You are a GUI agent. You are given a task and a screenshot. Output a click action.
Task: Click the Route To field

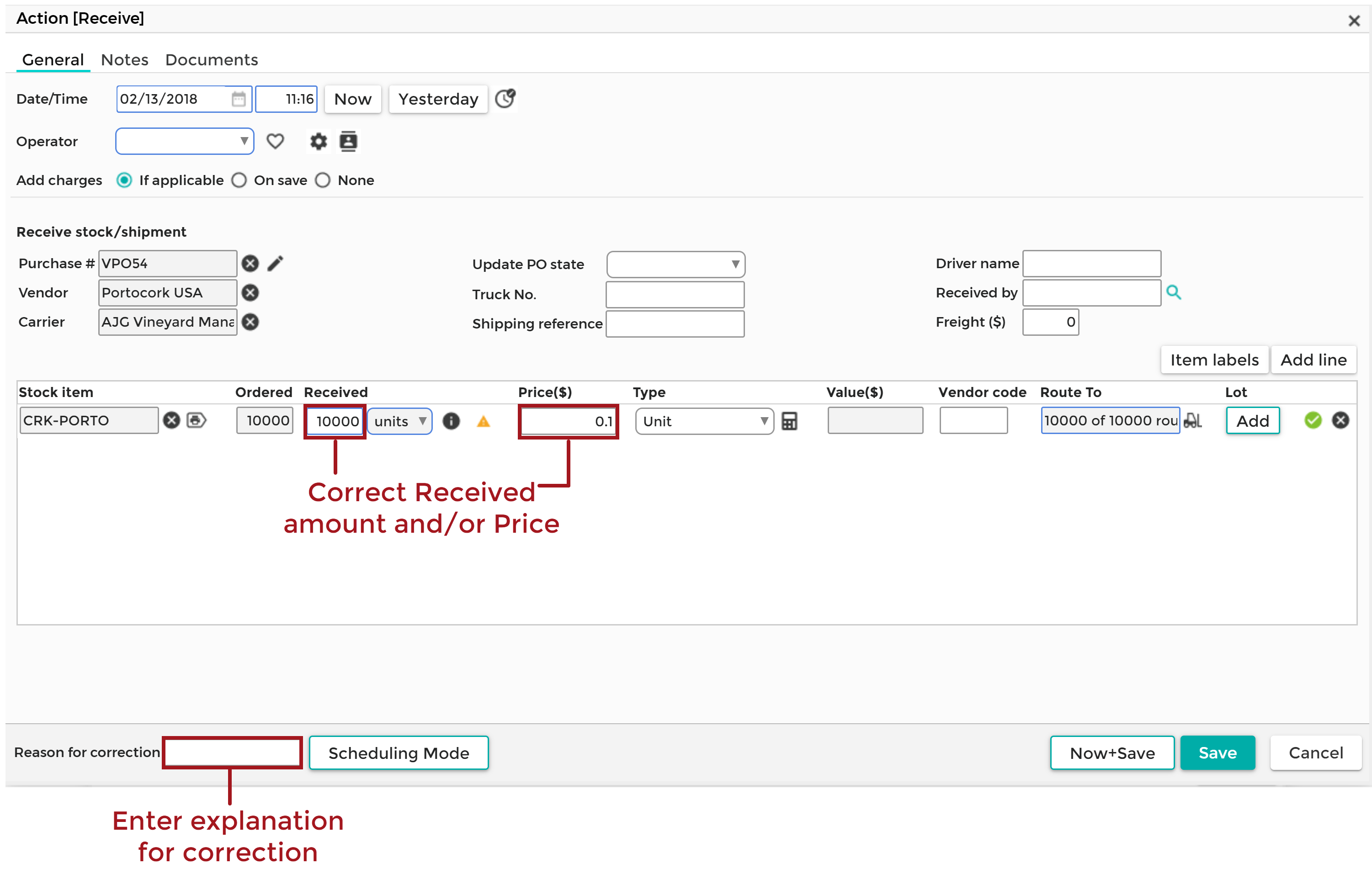[1111, 420]
